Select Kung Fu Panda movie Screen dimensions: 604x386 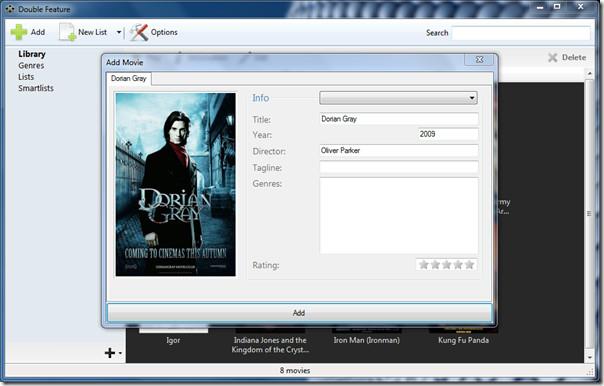click(x=463, y=340)
